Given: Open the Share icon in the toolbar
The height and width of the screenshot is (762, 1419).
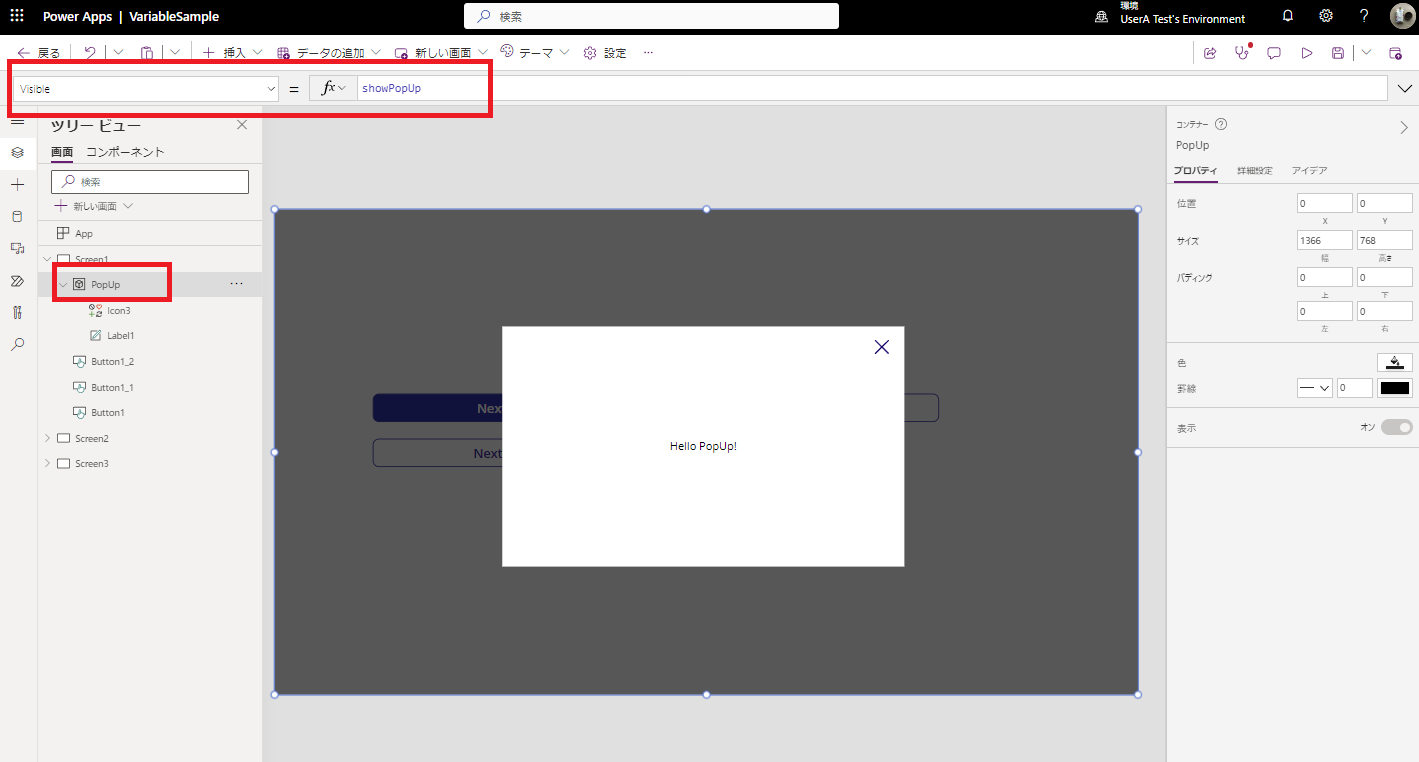Looking at the screenshot, I should click(1210, 53).
